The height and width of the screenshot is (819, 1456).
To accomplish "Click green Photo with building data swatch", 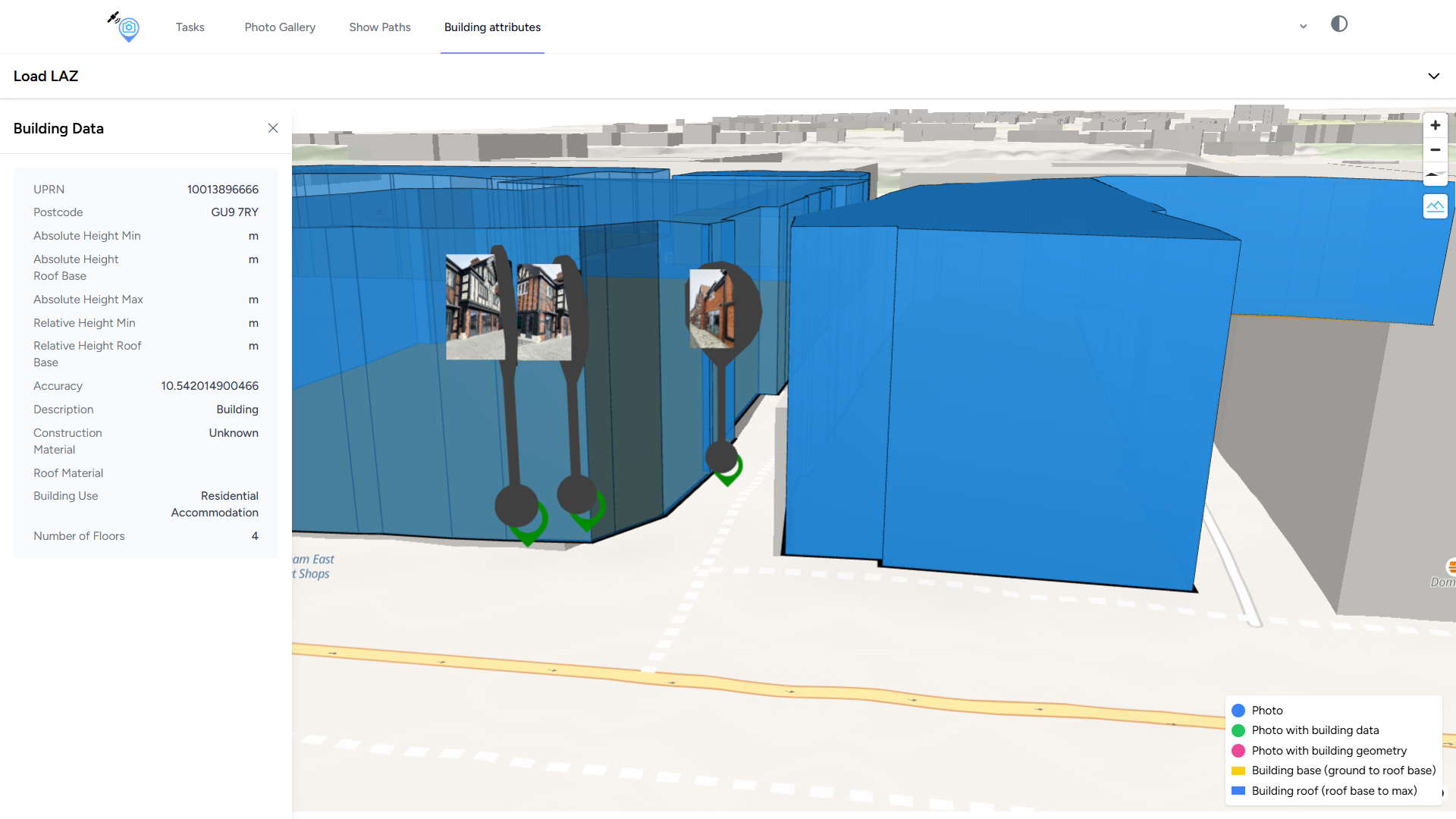I will [1238, 730].
